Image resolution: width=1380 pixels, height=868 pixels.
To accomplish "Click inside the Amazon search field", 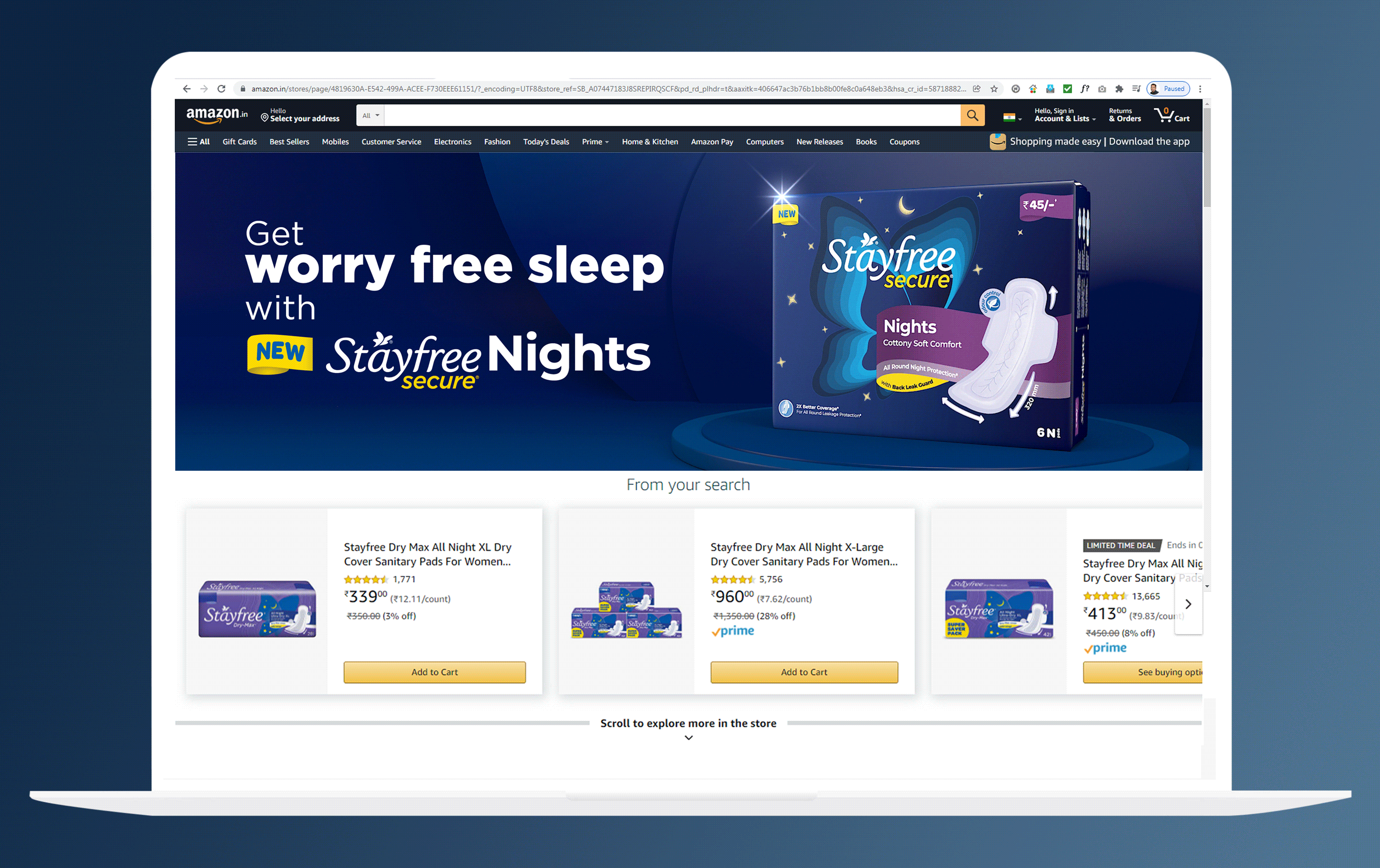I will (672, 115).
